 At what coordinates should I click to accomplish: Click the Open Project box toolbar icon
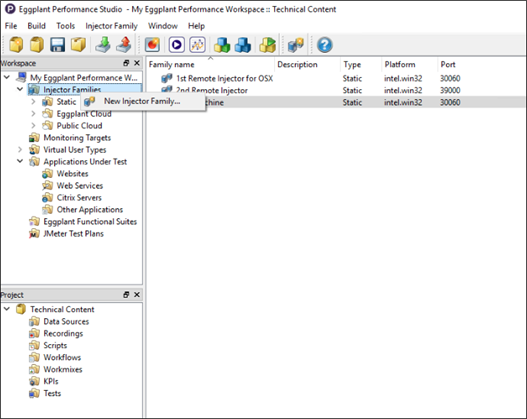37,44
